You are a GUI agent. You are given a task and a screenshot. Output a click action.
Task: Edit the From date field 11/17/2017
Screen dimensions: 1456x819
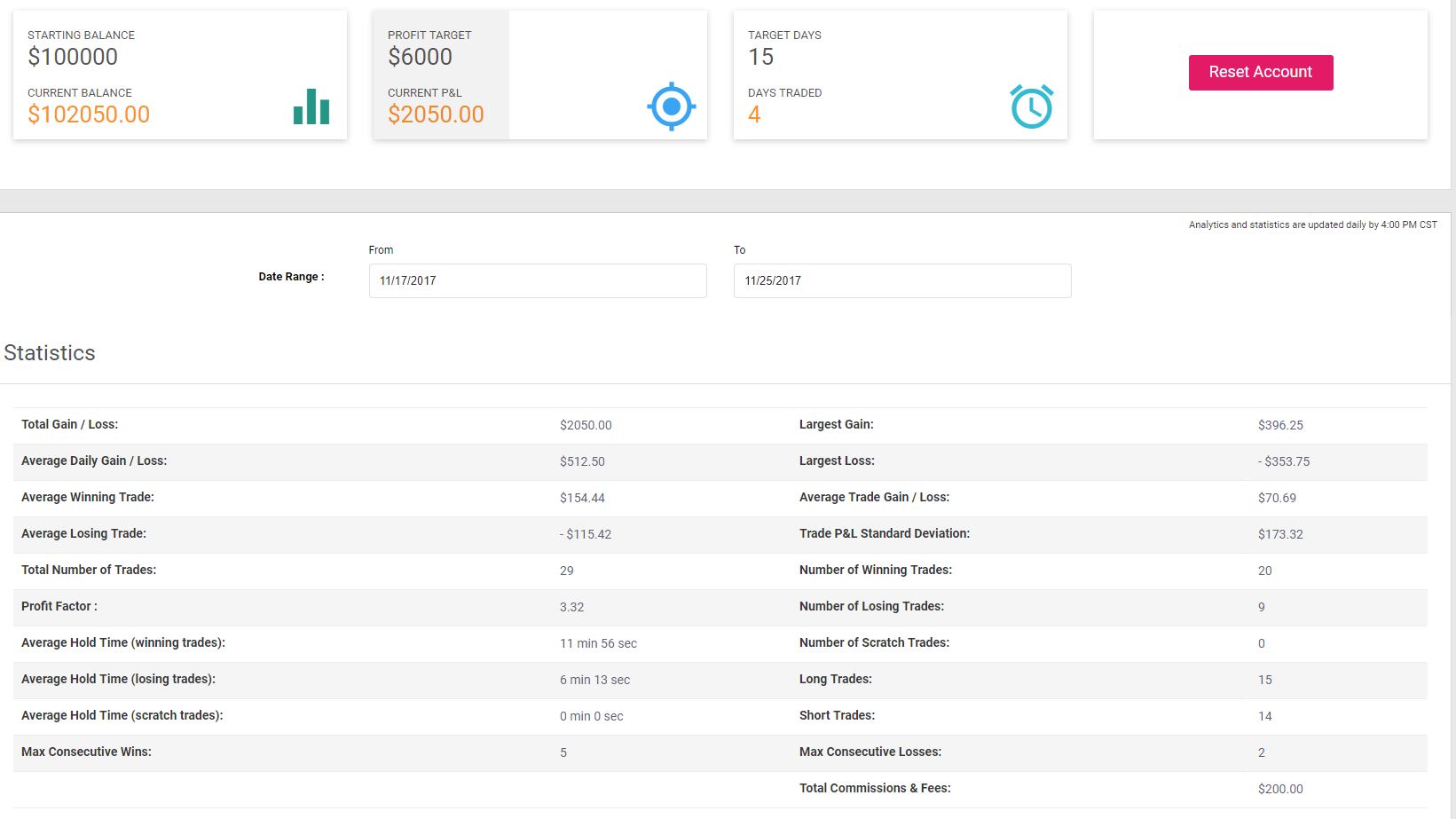(538, 280)
